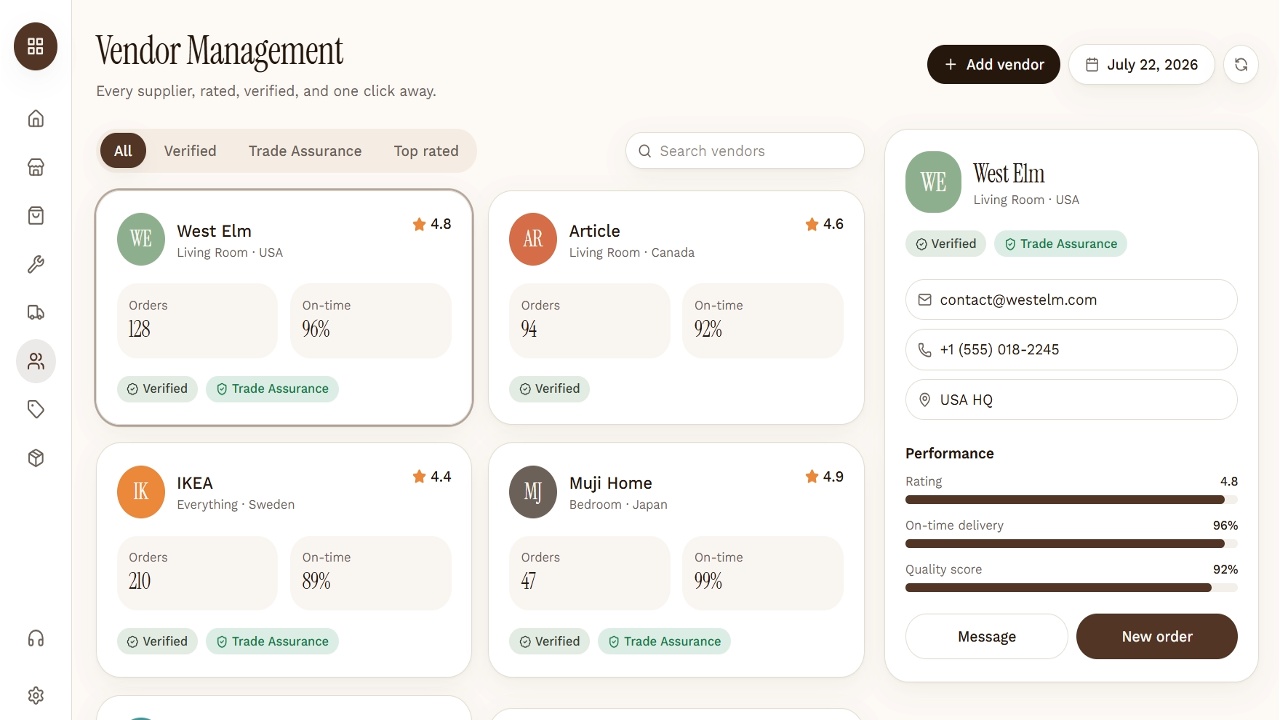Click the IKEA IK avatar

(x=141, y=491)
